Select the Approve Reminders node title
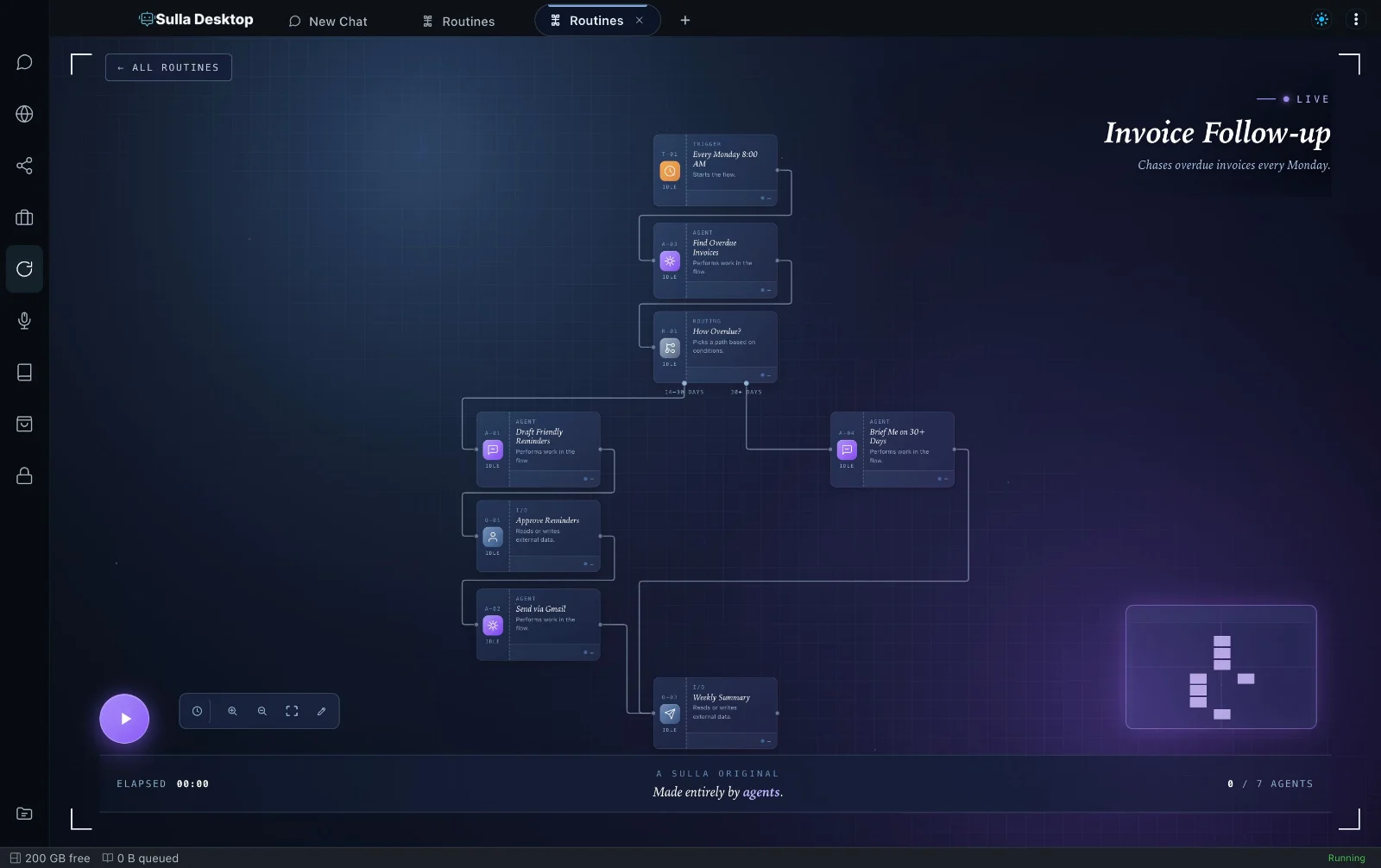The width and height of the screenshot is (1381, 868). 547,520
